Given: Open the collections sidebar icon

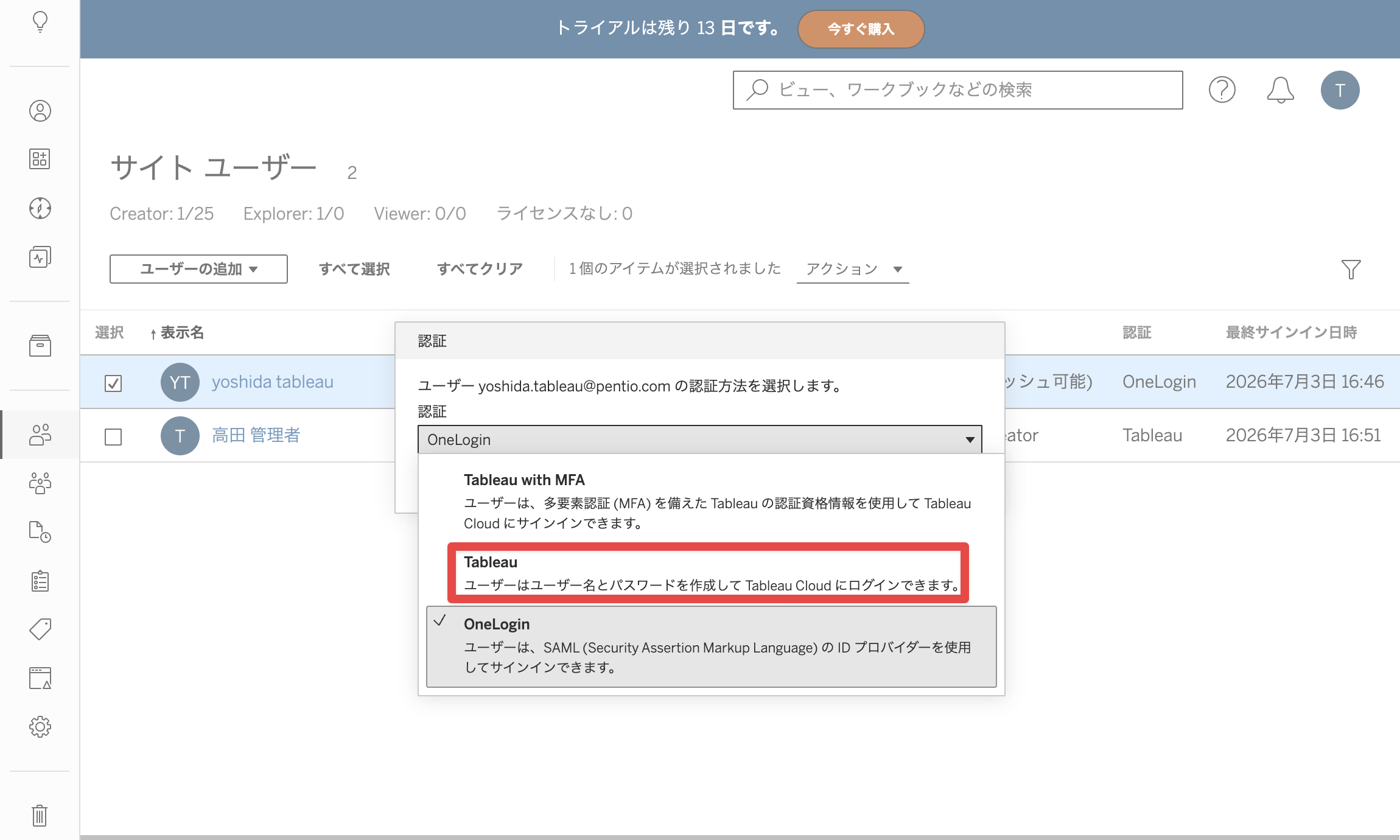Looking at the screenshot, I should pyautogui.click(x=40, y=159).
